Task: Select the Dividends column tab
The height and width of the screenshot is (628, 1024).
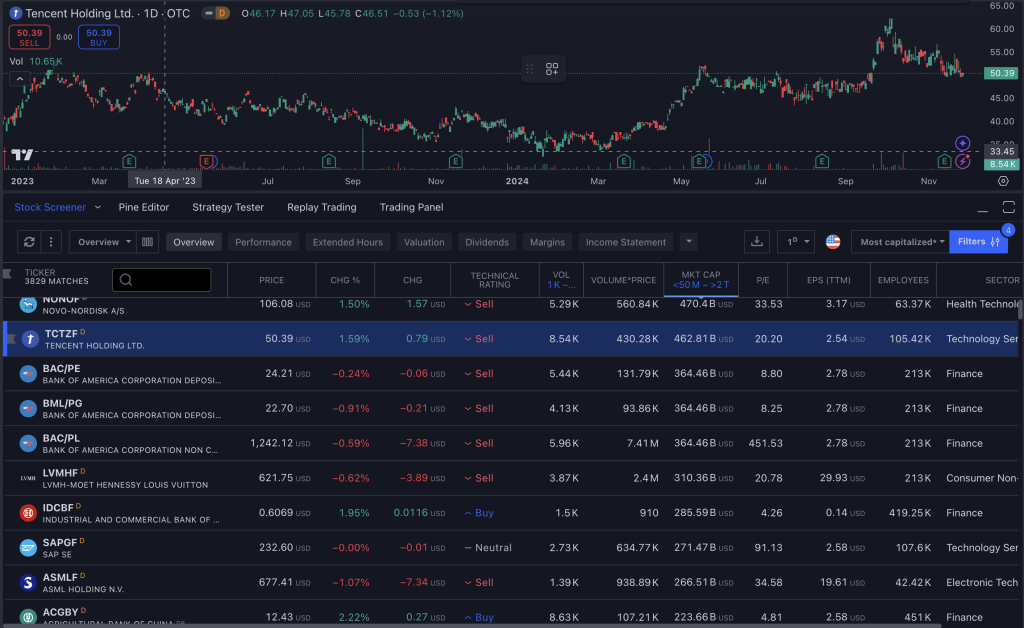Action: point(487,242)
